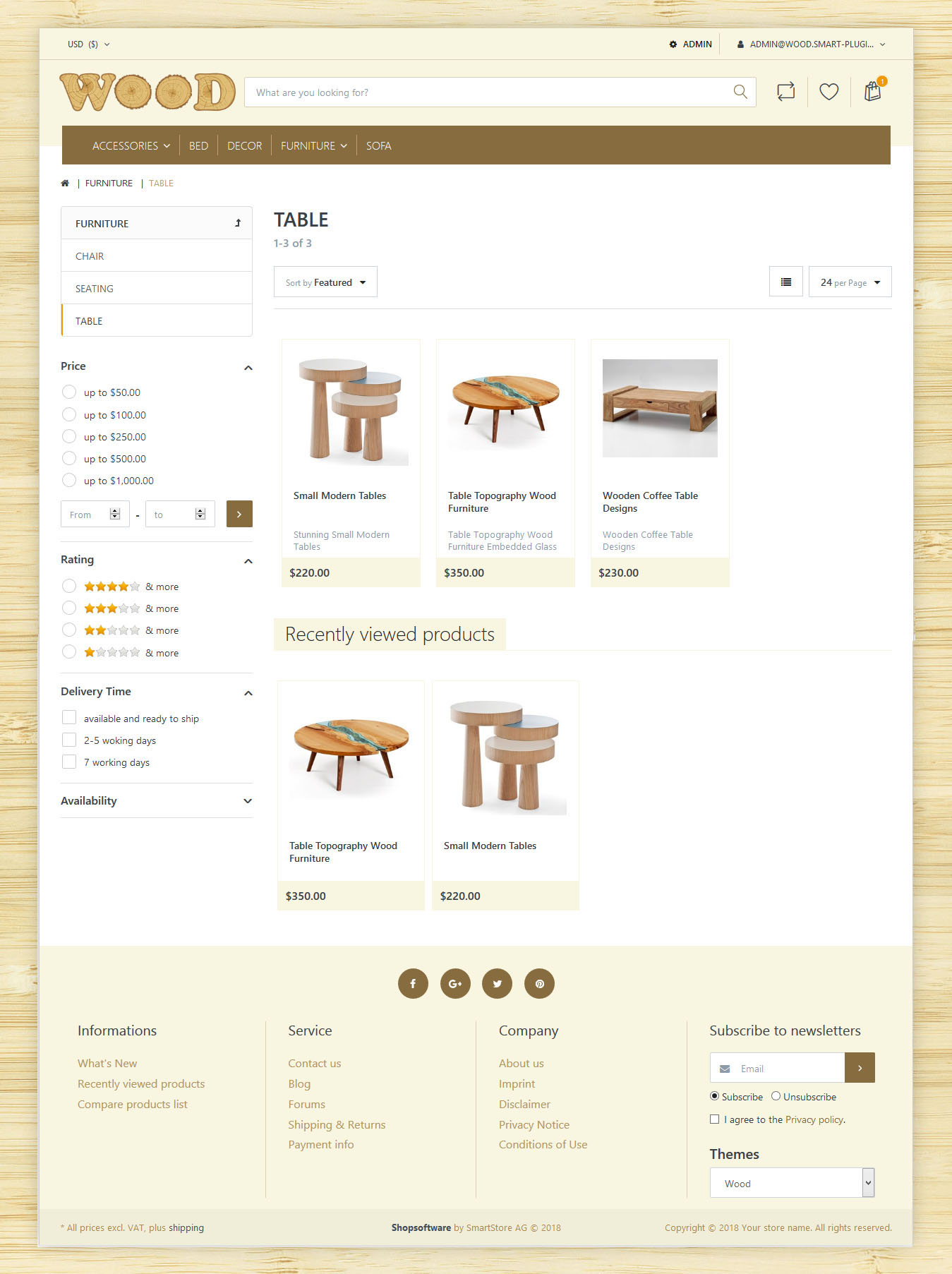
Task: Open the SOFA menu item
Action: [x=378, y=145]
